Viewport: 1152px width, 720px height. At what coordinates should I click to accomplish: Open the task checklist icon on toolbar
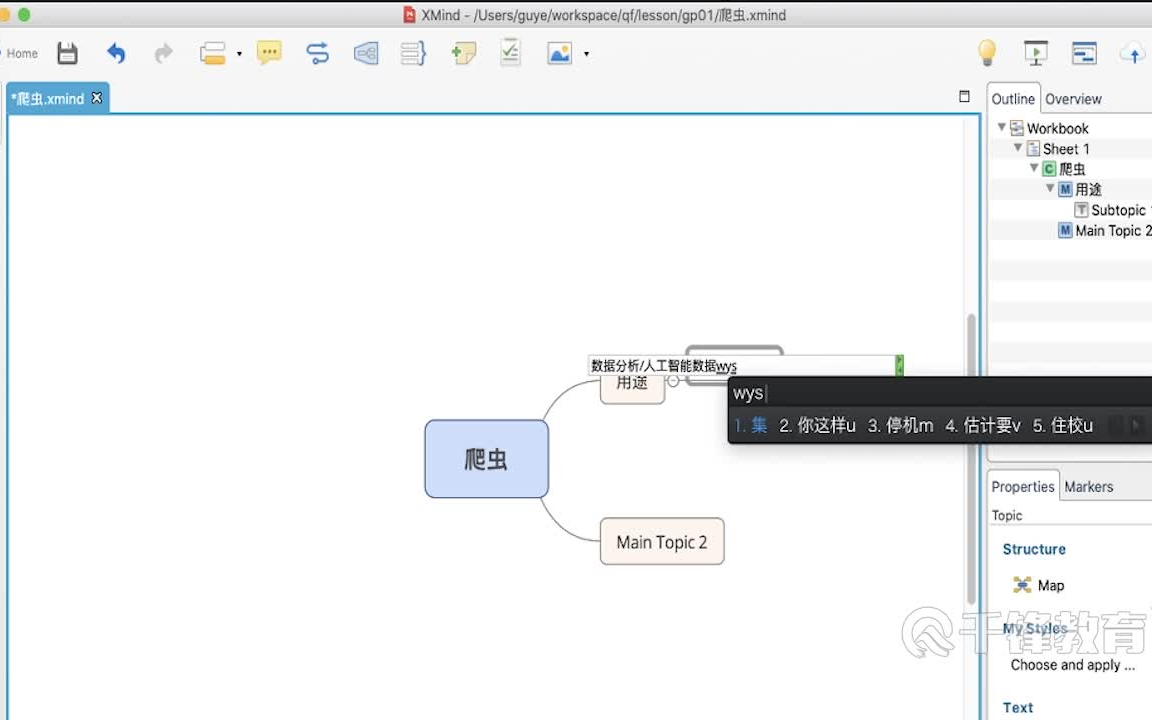[510, 52]
